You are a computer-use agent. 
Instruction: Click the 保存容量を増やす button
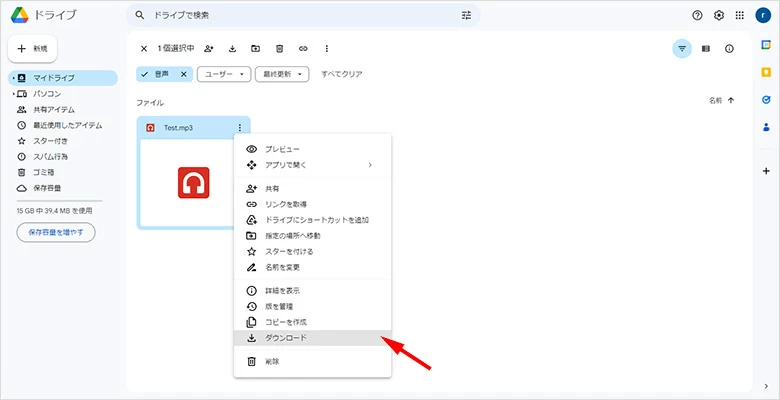[x=56, y=232]
